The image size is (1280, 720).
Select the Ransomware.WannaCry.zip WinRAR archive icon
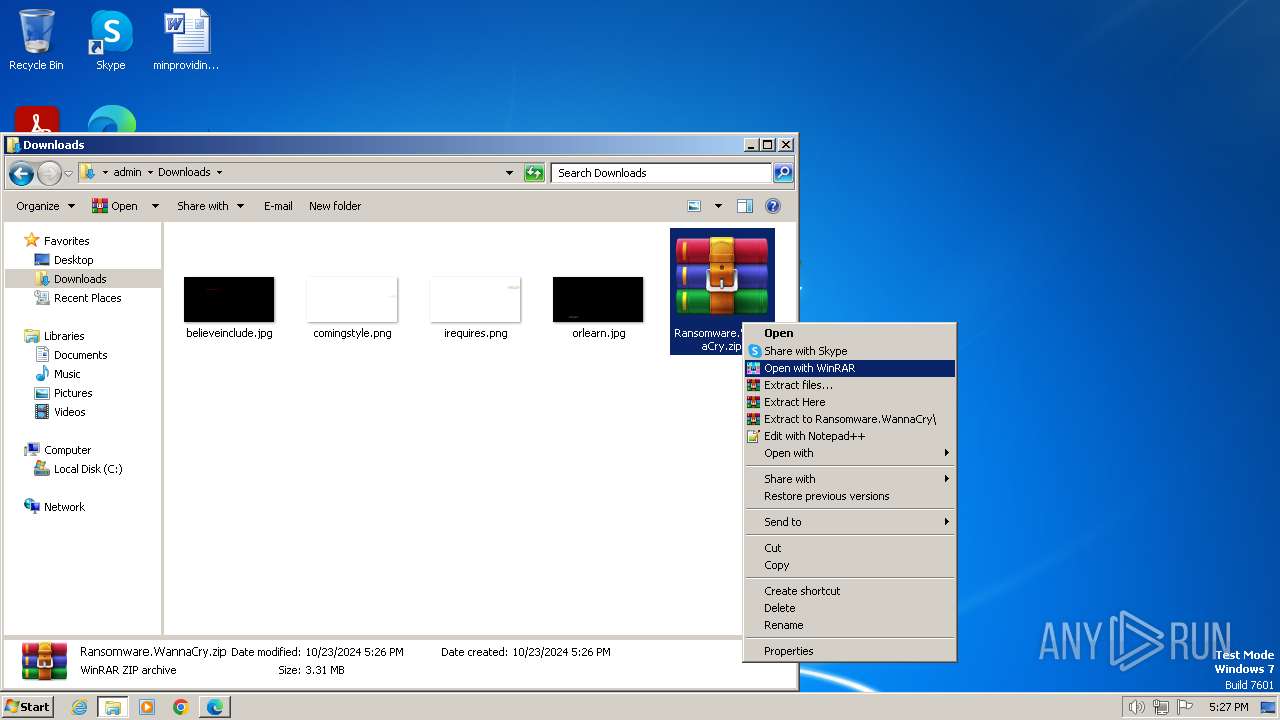pos(722,291)
